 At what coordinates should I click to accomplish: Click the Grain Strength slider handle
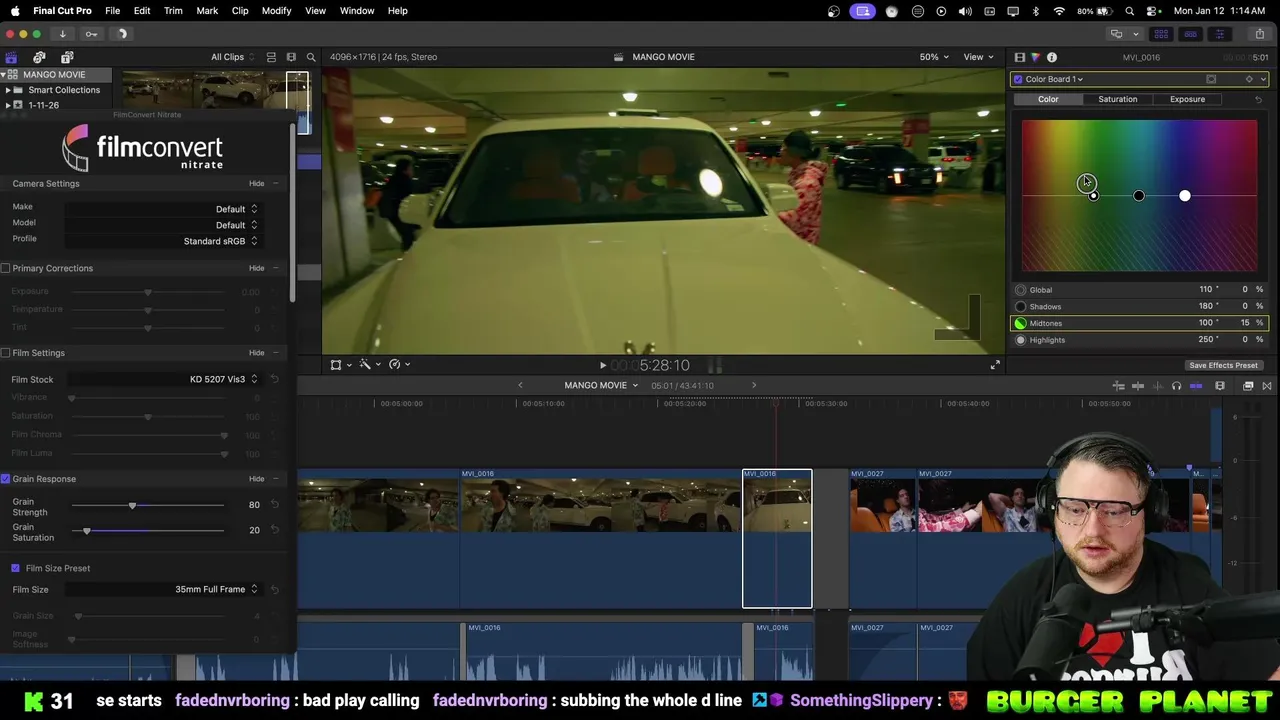coord(132,505)
